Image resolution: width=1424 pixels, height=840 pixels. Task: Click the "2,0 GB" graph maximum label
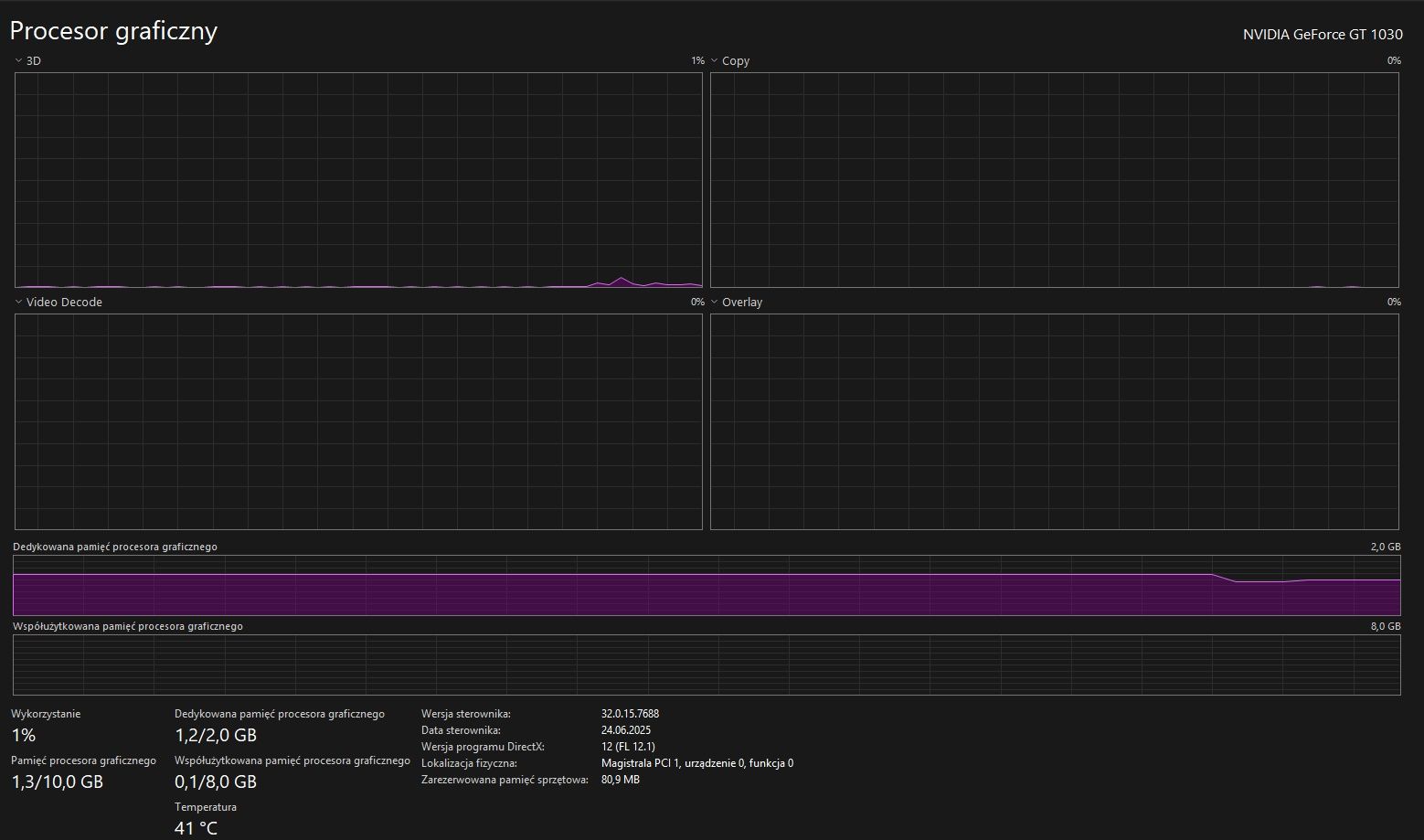[1386, 547]
